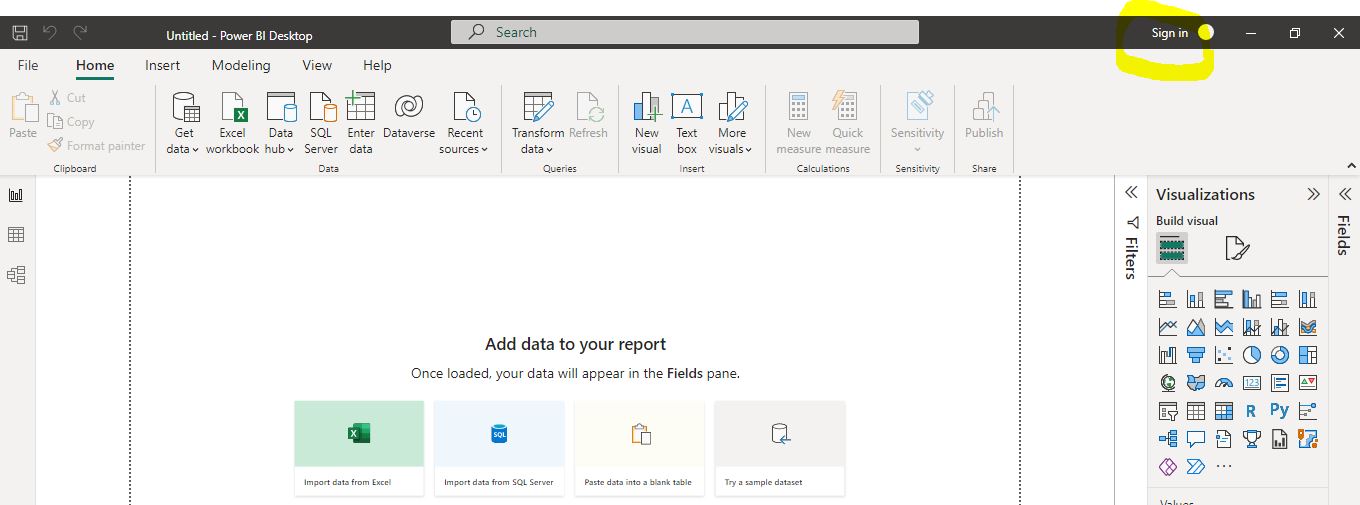Select the Stacked bar chart visual
The height and width of the screenshot is (505, 1360).
(x=1167, y=299)
